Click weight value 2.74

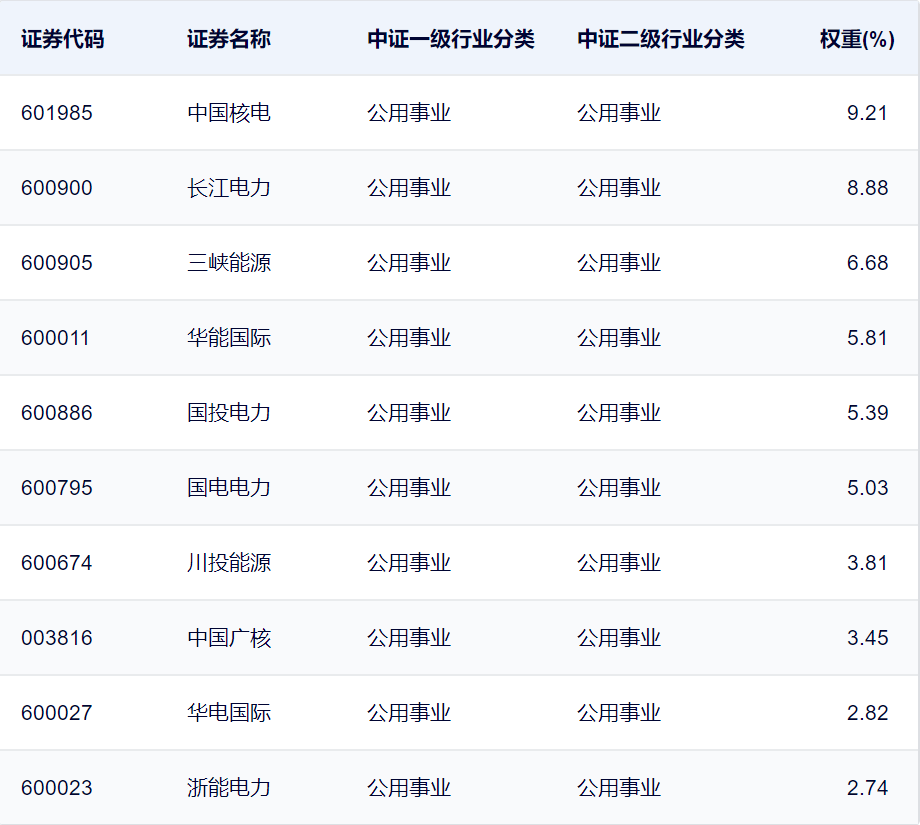tap(867, 787)
